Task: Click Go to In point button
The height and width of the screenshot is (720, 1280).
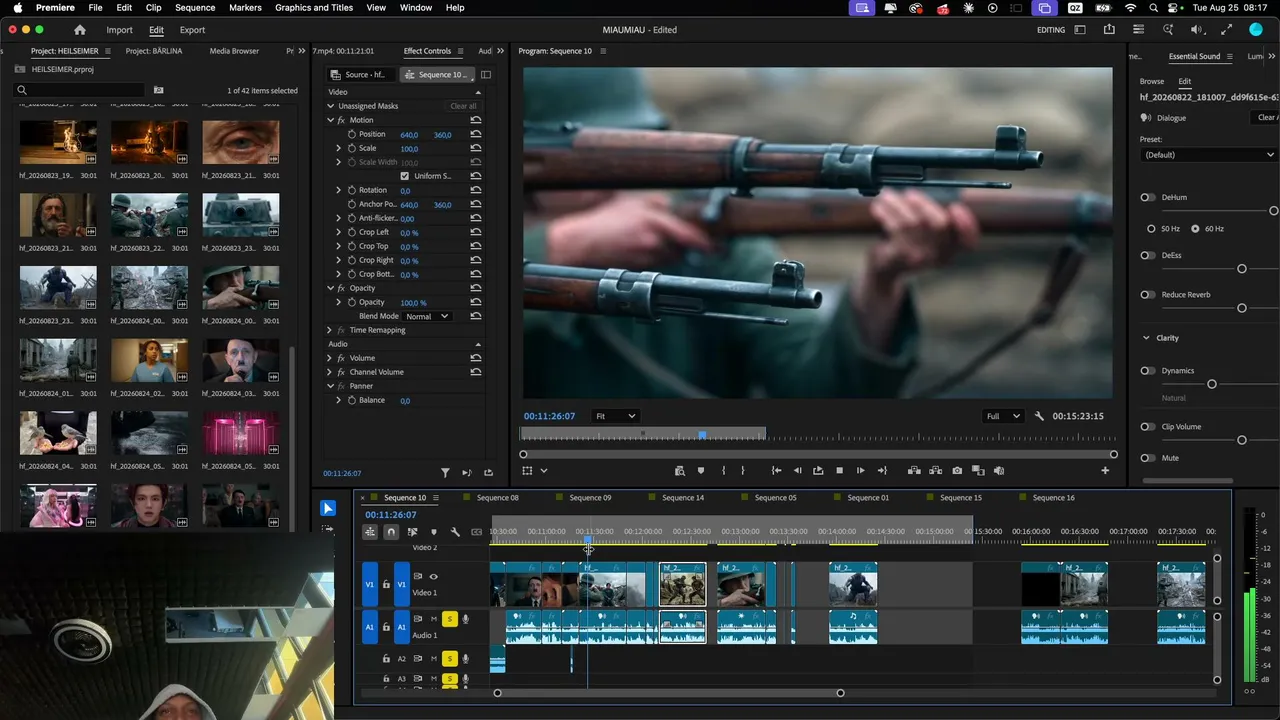Action: click(x=776, y=470)
